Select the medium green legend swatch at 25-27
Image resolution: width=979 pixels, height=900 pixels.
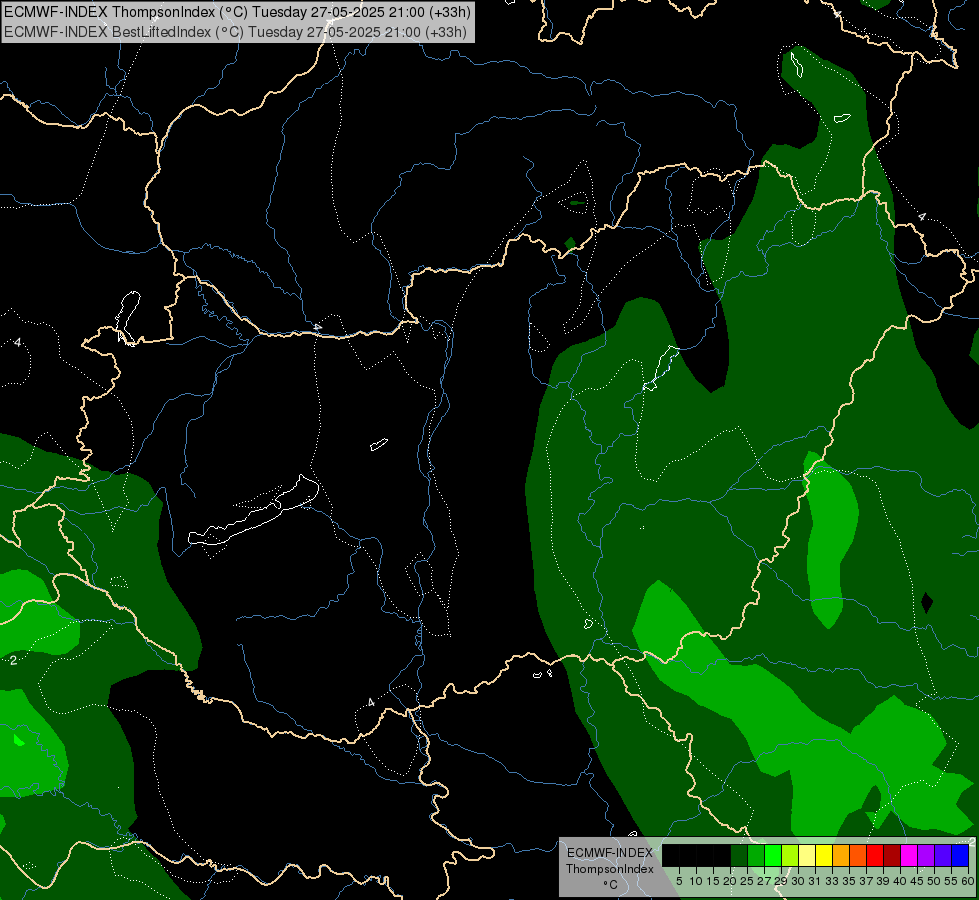pyautogui.click(x=756, y=855)
